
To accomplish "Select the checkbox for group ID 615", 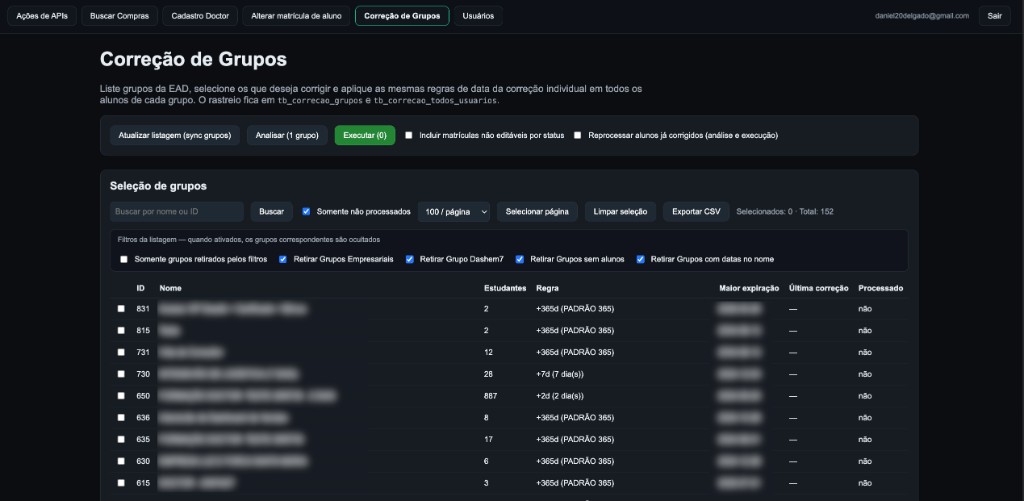I will tap(121, 483).
